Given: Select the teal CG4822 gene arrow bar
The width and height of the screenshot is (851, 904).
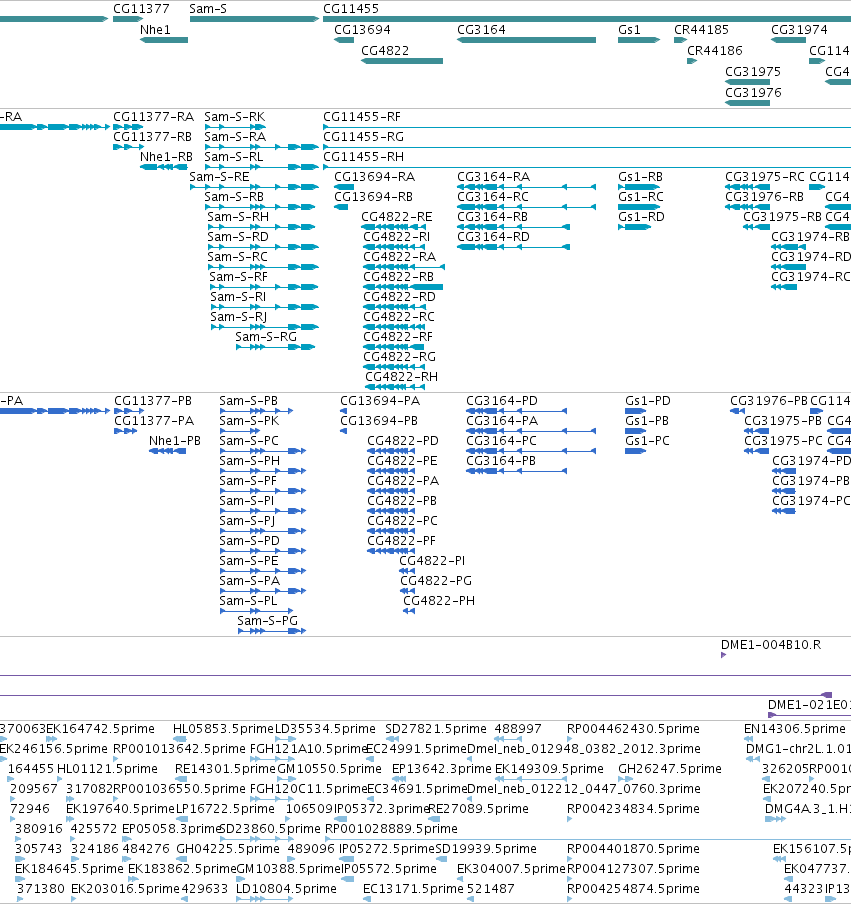Looking at the screenshot, I should tap(402, 61).
